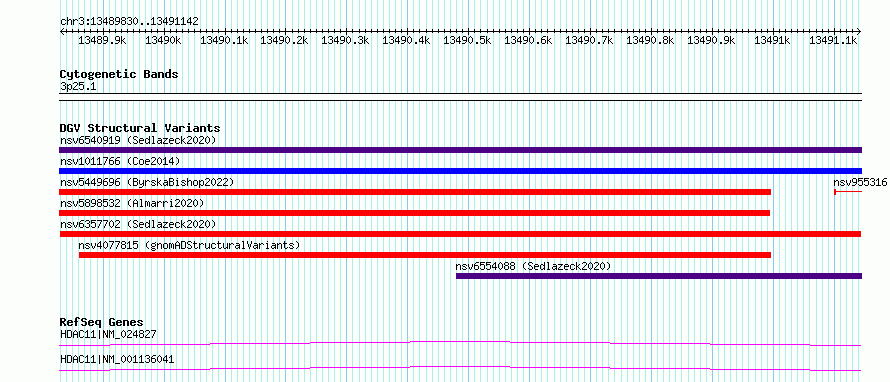
Task: Open the nsv1011766 (Coe2014) variant label
Action: tap(120, 161)
